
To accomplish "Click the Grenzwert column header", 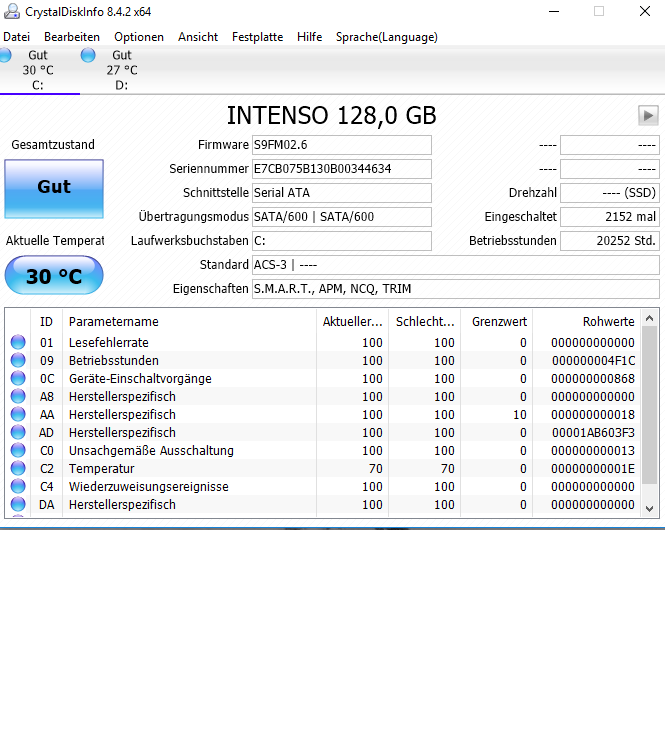I will [497, 322].
